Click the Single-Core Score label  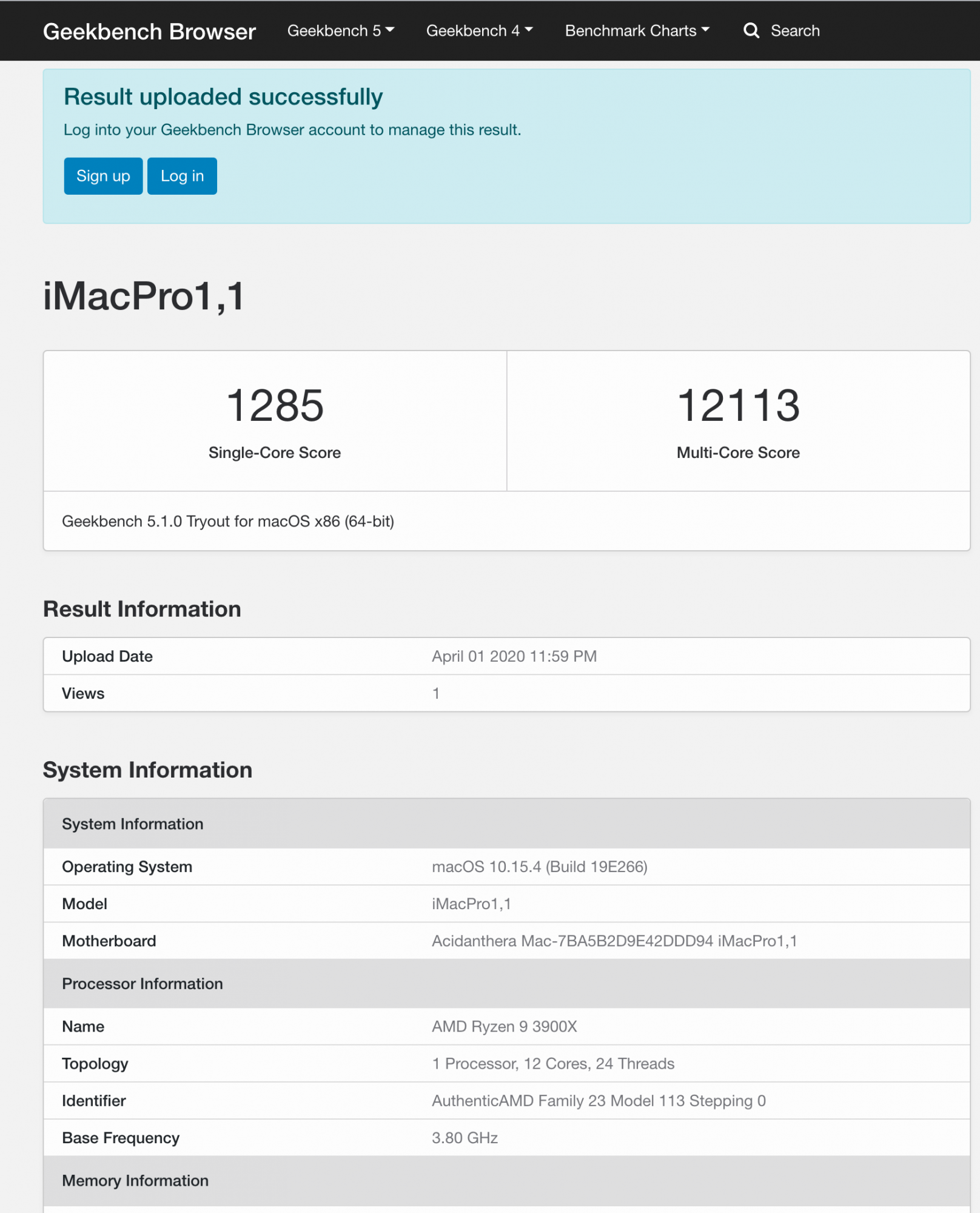click(275, 452)
